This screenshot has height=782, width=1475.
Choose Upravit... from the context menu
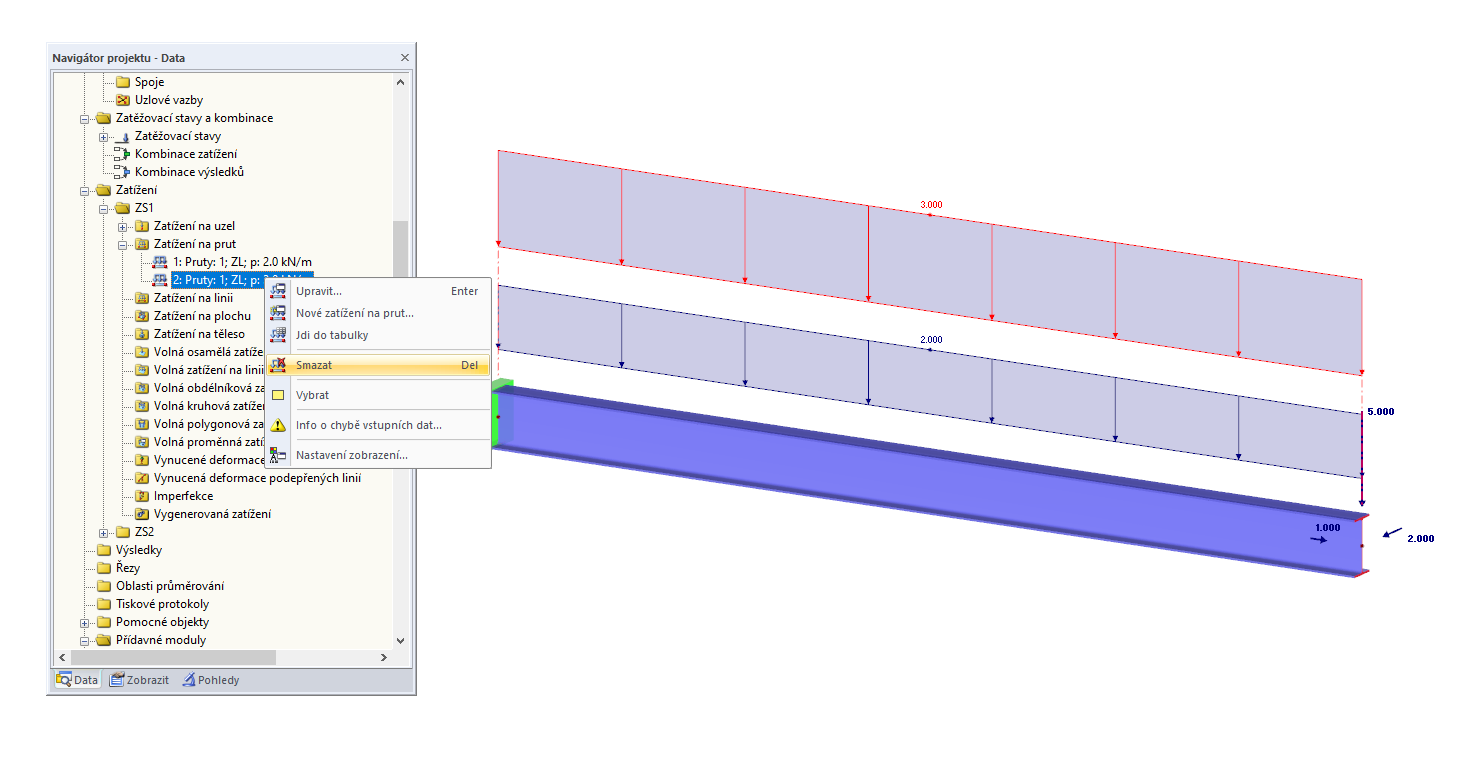378,291
